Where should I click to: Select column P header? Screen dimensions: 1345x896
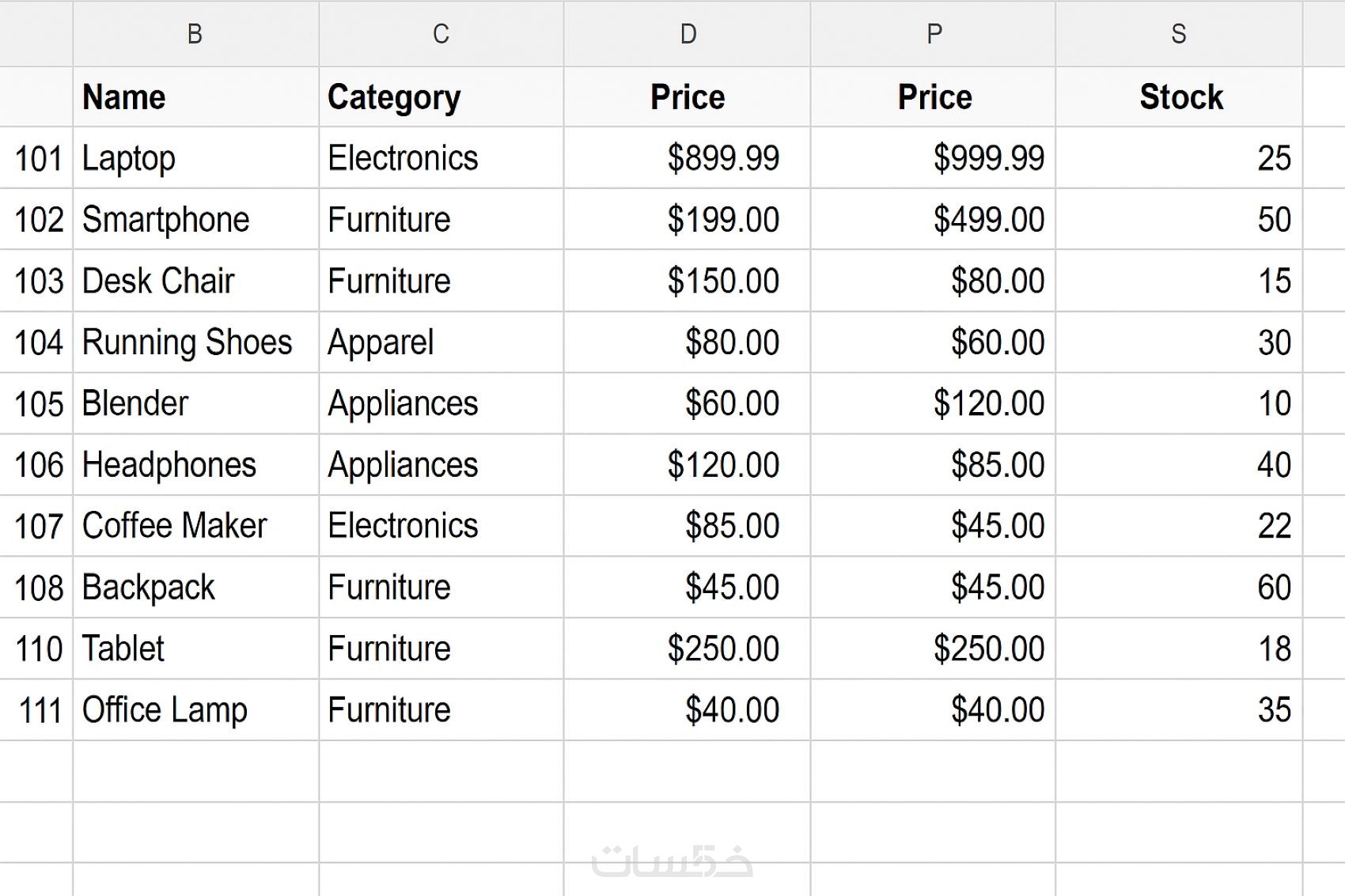coord(934,34)
